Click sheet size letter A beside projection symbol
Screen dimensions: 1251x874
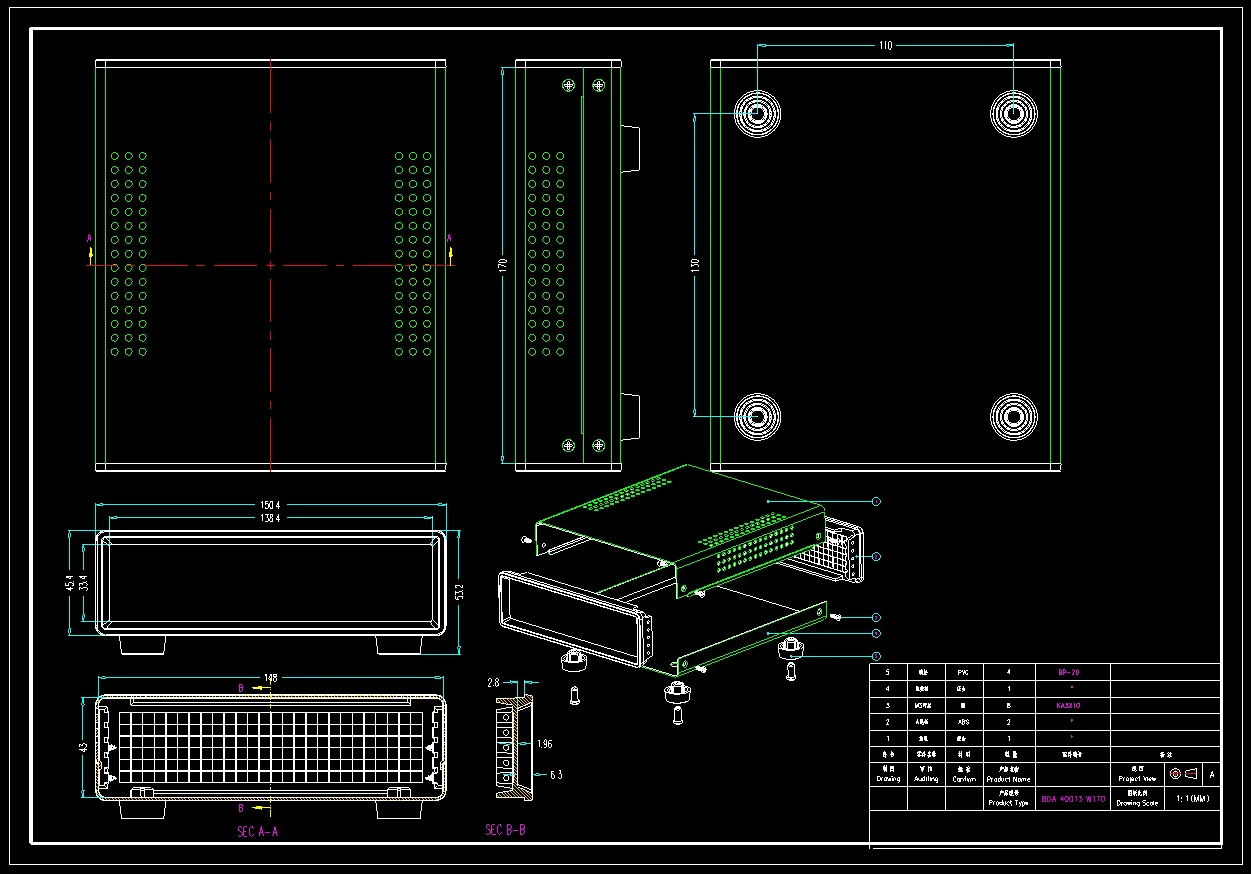point(1212,774)
